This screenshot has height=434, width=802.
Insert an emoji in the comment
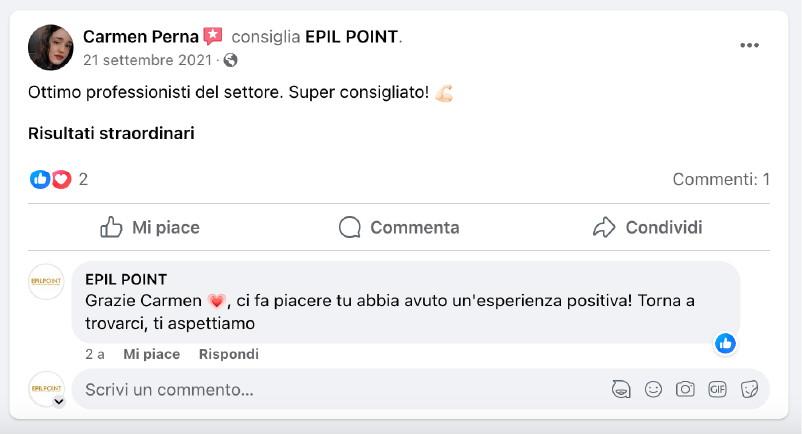click(x=653, y=389)
